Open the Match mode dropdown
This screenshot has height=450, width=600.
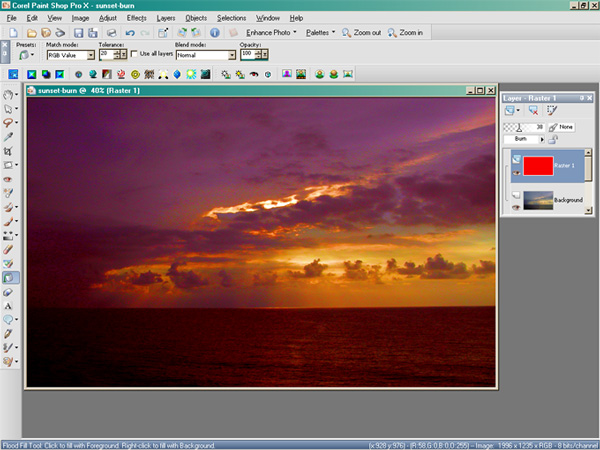pos(91,55)
